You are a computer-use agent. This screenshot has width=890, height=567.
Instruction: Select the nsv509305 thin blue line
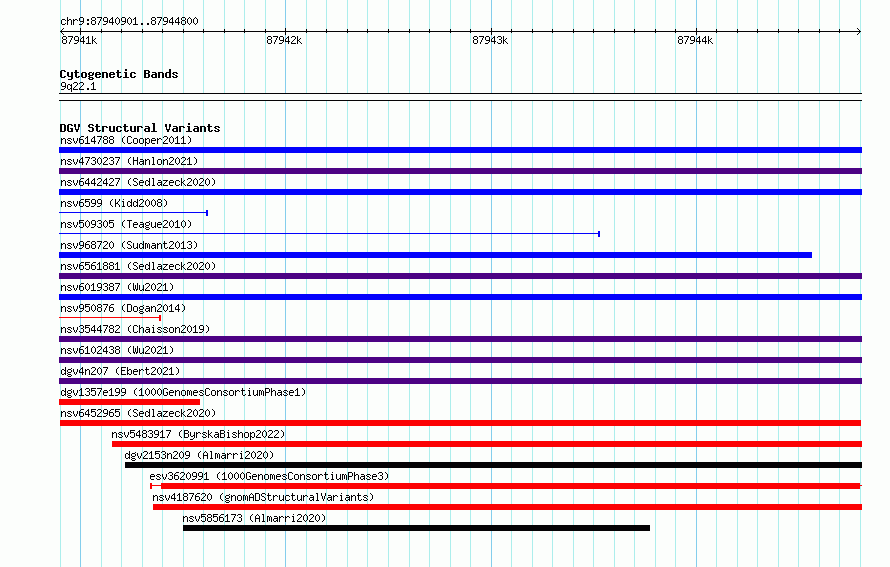(x=330, y=234)
